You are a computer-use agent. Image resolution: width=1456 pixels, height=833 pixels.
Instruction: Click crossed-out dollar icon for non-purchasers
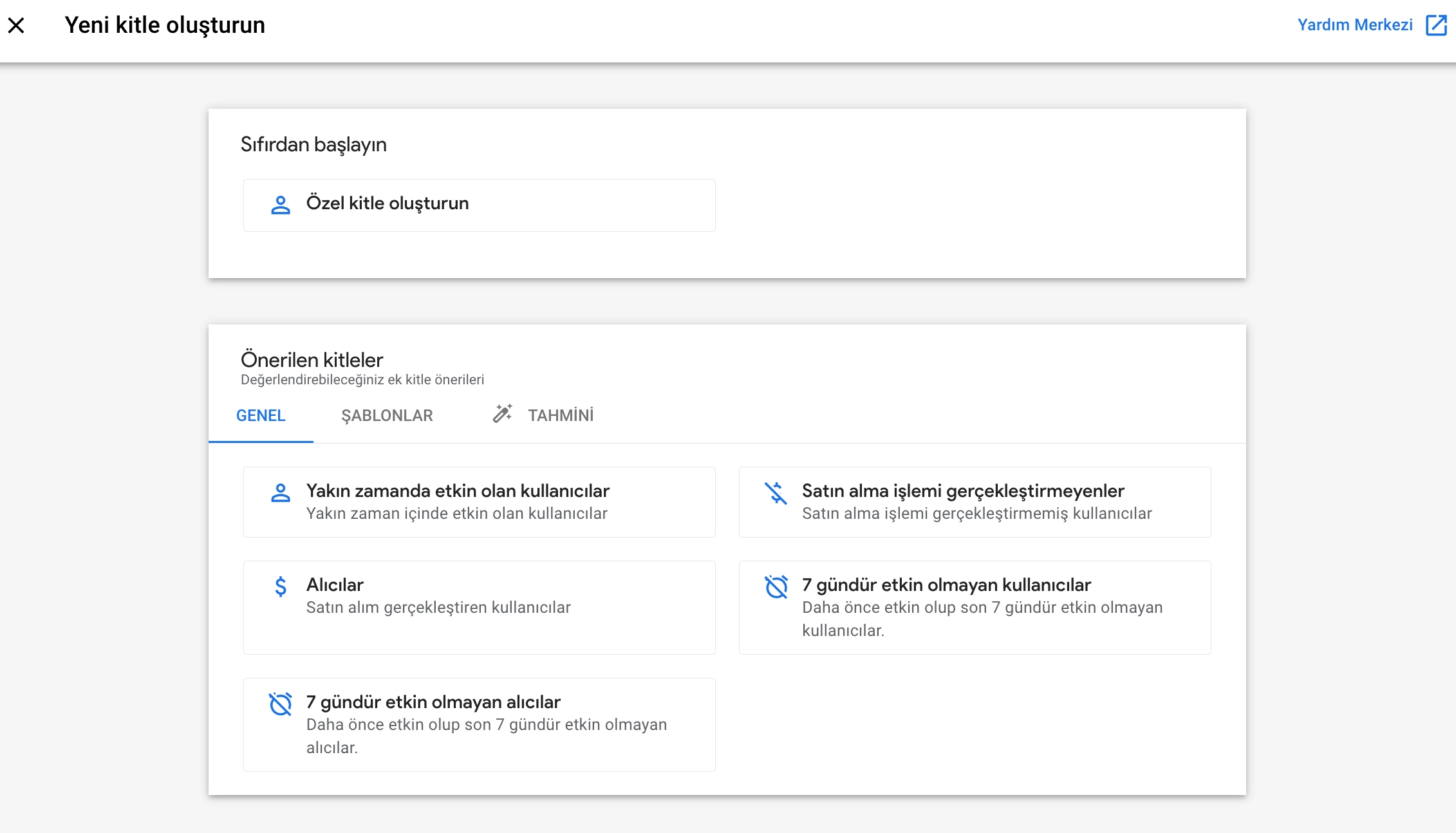[776, 493]
